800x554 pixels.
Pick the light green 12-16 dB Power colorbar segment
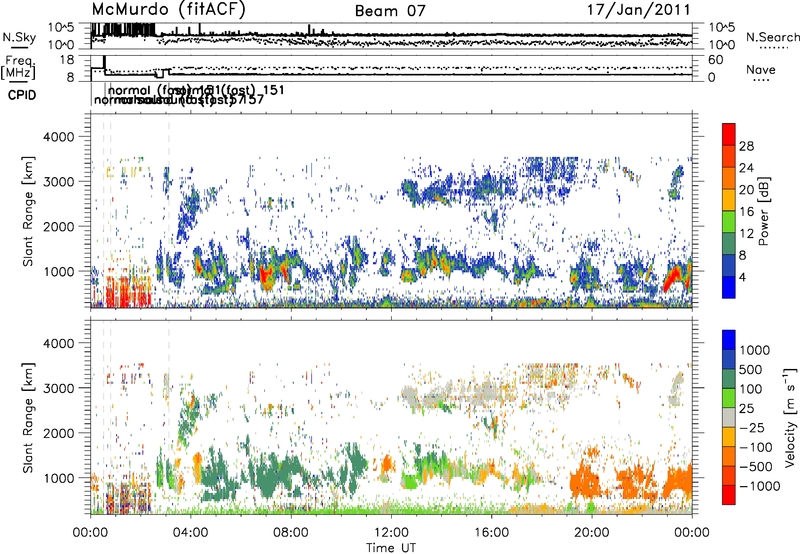(x=729, y=222)
